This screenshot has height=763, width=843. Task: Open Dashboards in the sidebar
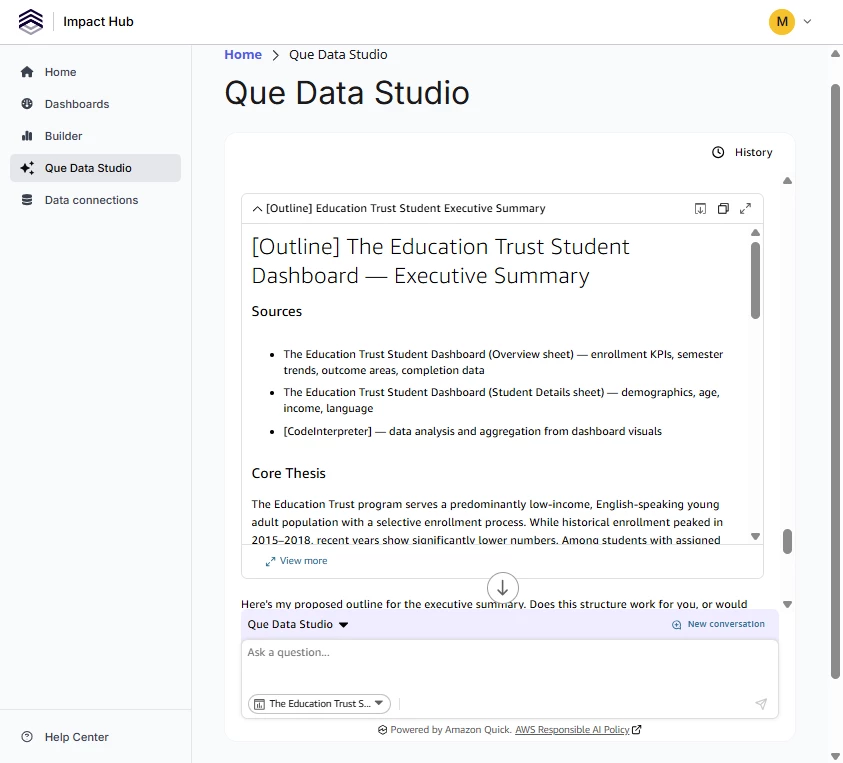(95, 104)
